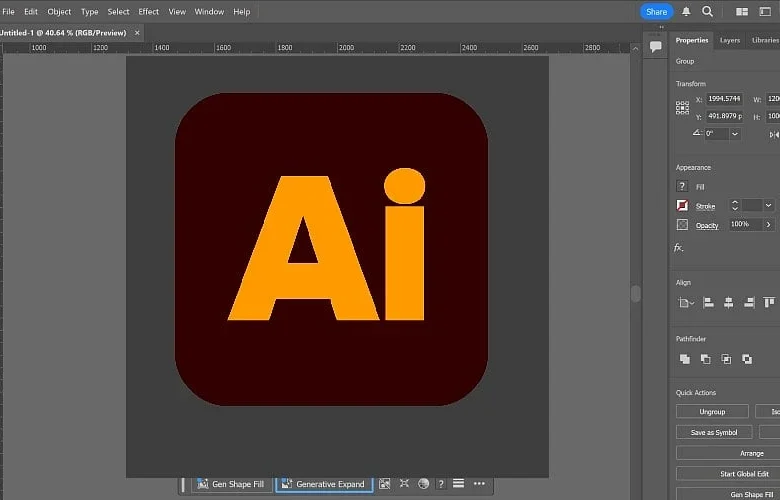780x500 pixels.
Task: Click the image trace icon in task bar
Action: [385, 484]
